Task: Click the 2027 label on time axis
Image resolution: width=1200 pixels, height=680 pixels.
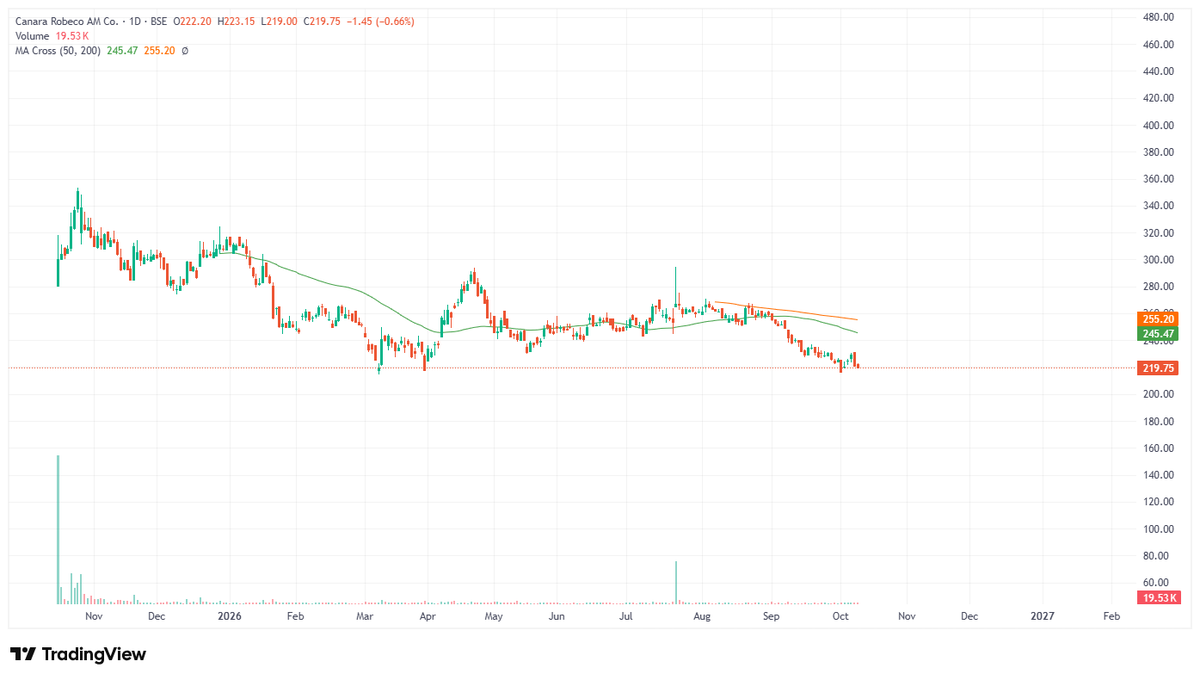Action: pyautogui.click(x=1043, y=617)
